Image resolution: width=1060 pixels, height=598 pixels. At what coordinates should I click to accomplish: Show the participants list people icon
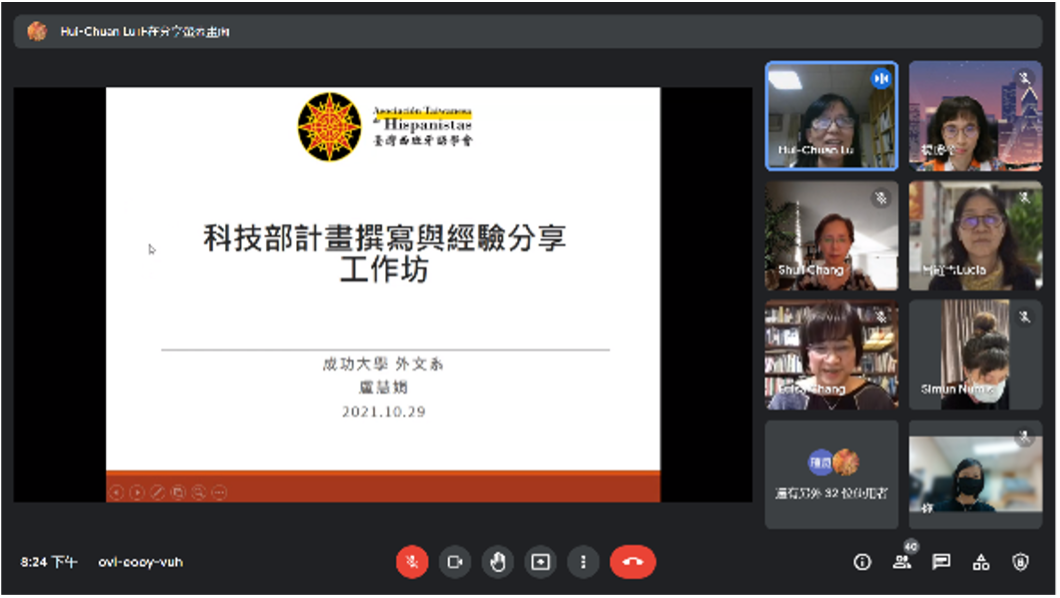pos(902,562)
